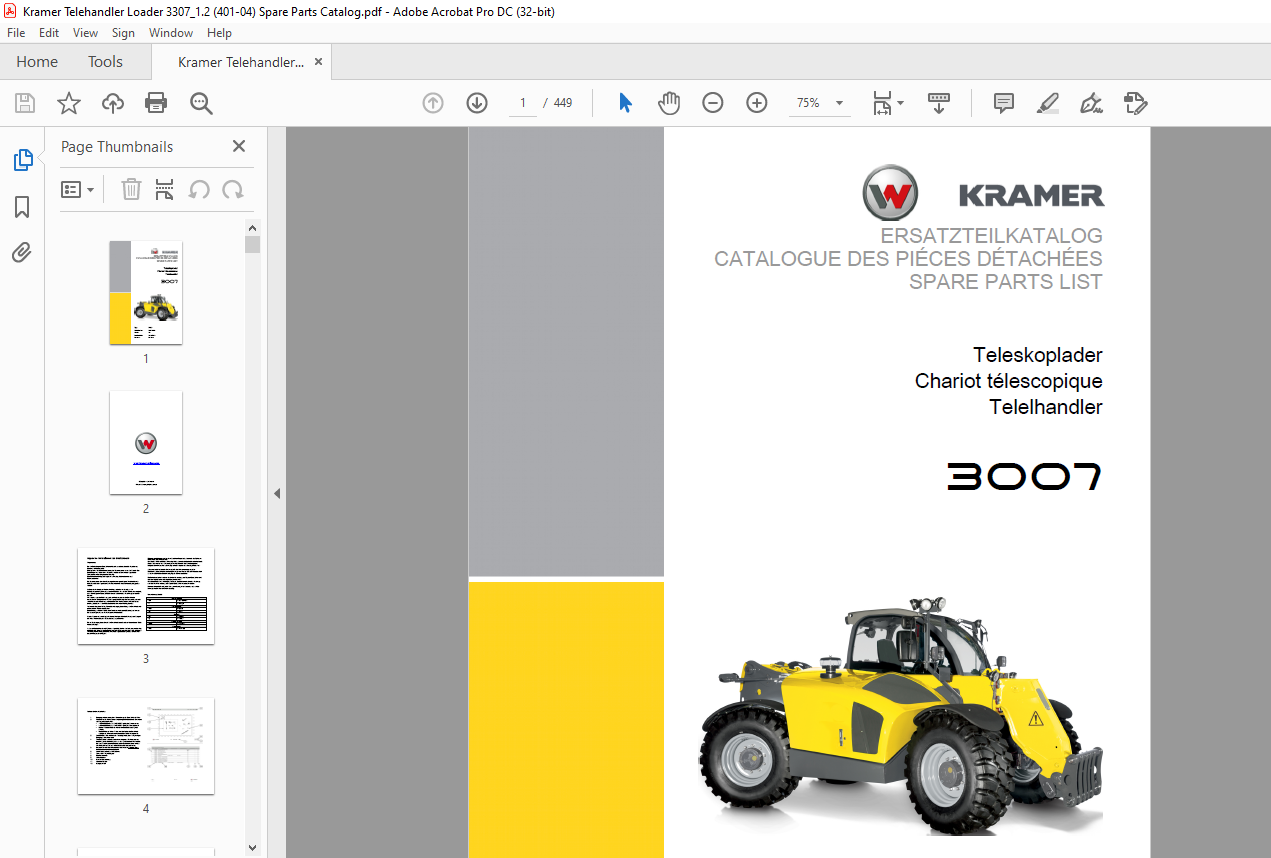
Task: Click the Telelhandler text on page
Action: [x=1046, y=407]
